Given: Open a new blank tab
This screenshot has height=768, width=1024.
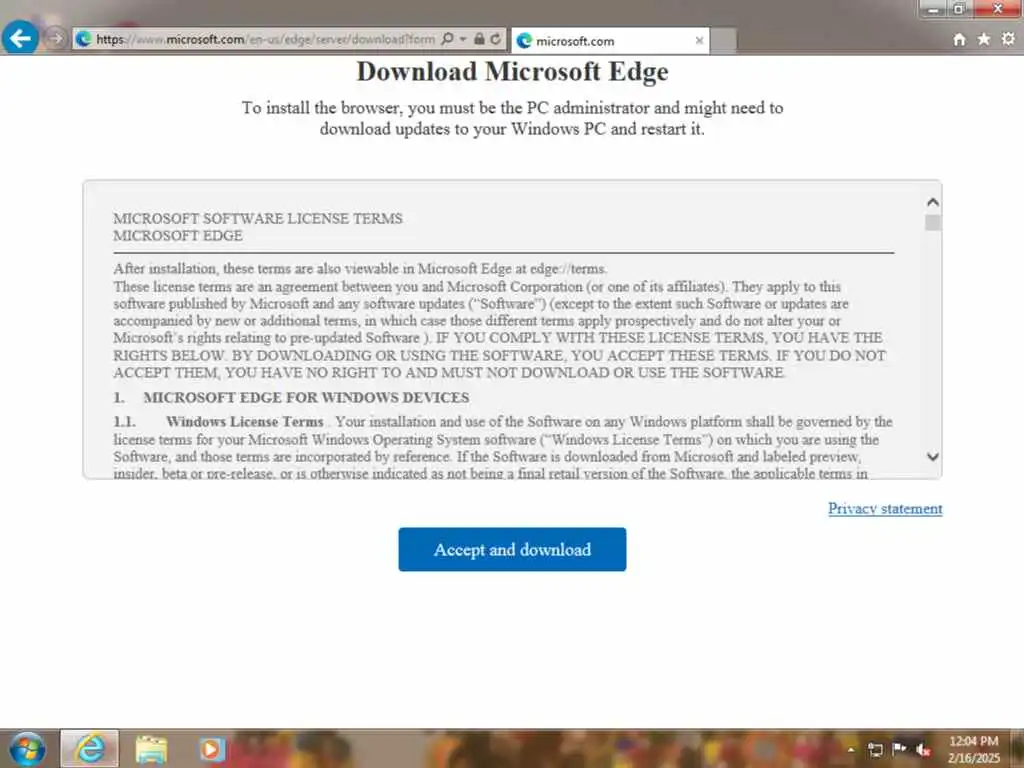Looking at the screenshot, I should pyautogui.click(x=723, y=40).
